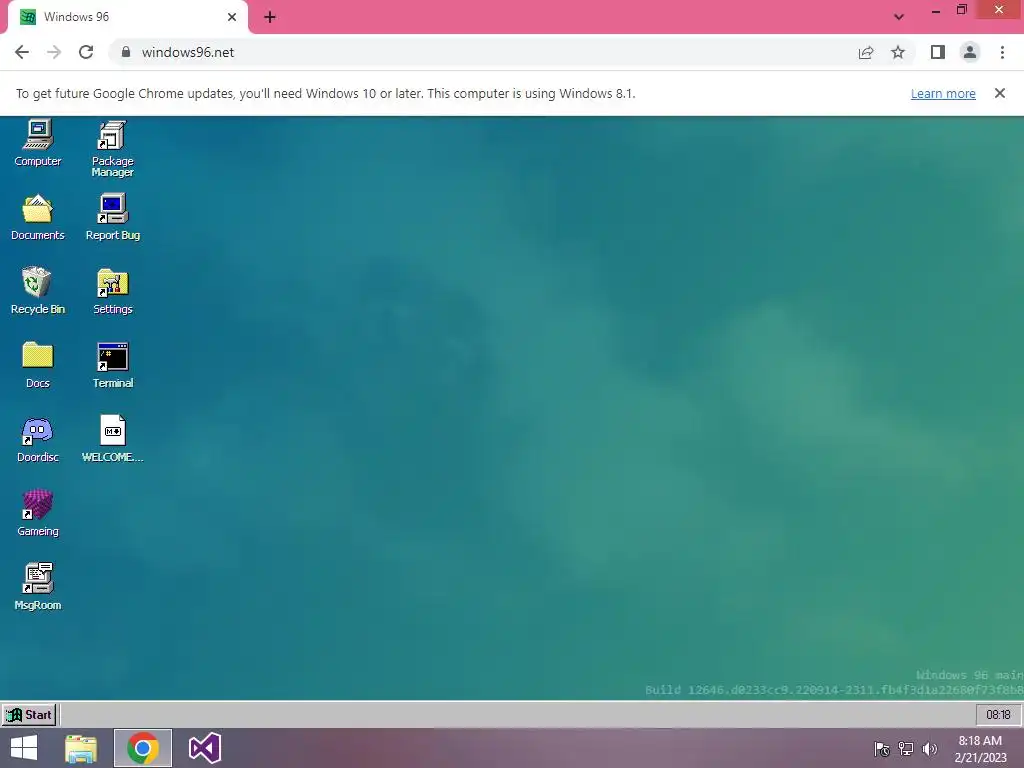Dismiss the Chrome update notification bar
This screenshot has width=1024, height=768.
tap(1000, 93)
